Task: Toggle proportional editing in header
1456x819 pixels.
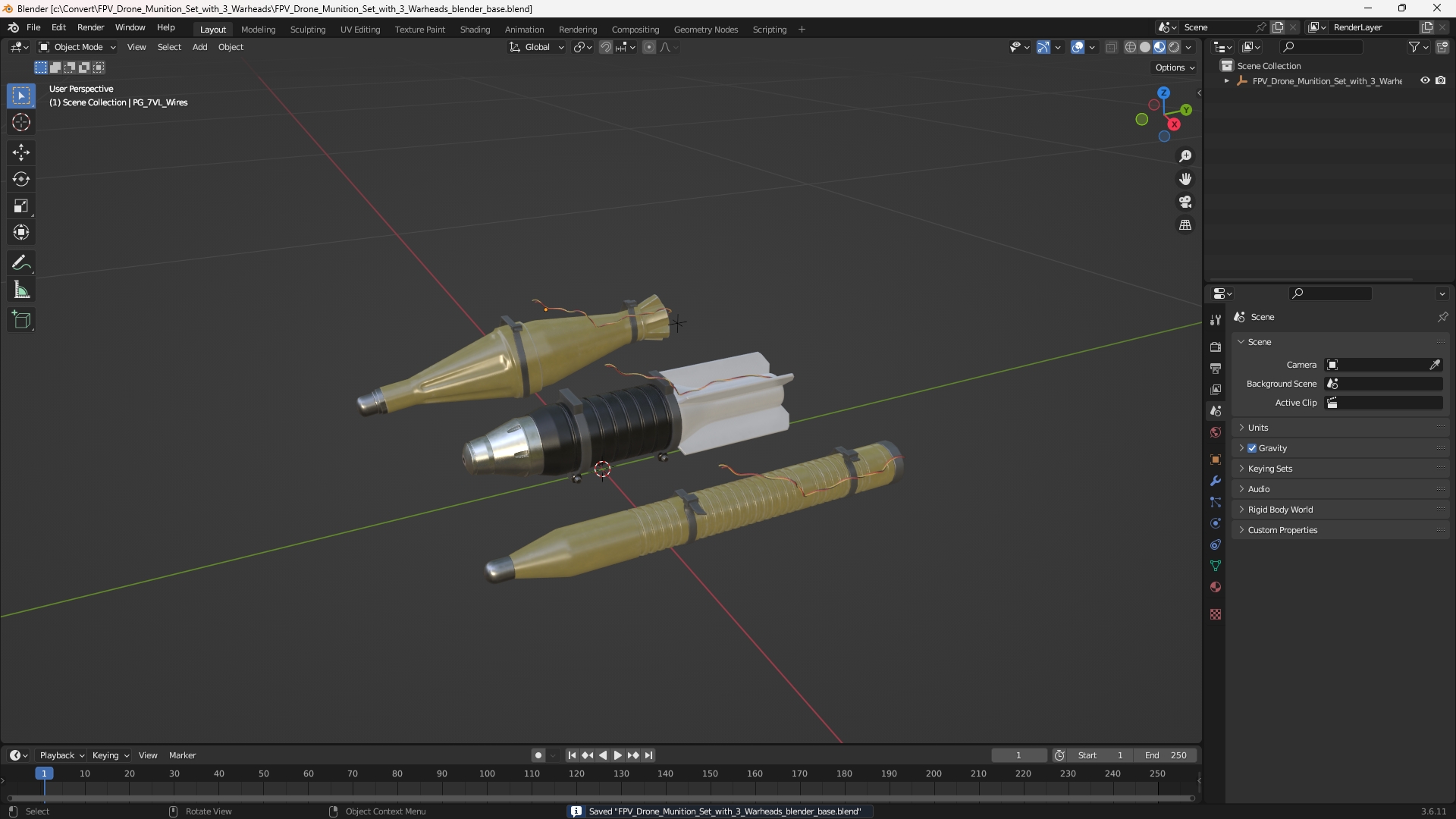Action: tap(649, 47)
